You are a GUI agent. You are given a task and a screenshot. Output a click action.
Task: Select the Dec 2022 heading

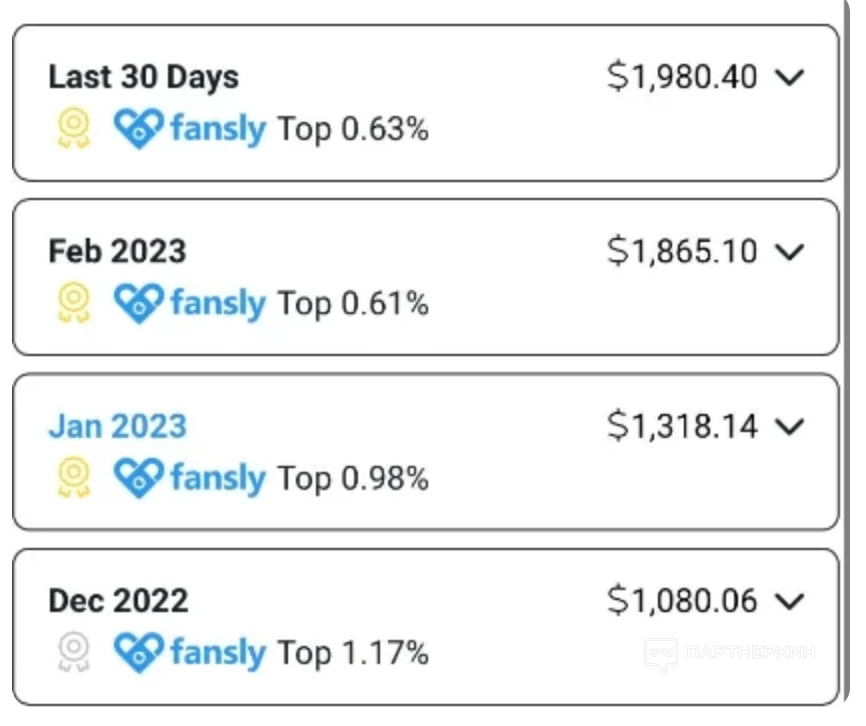click(x=118, y=601)
